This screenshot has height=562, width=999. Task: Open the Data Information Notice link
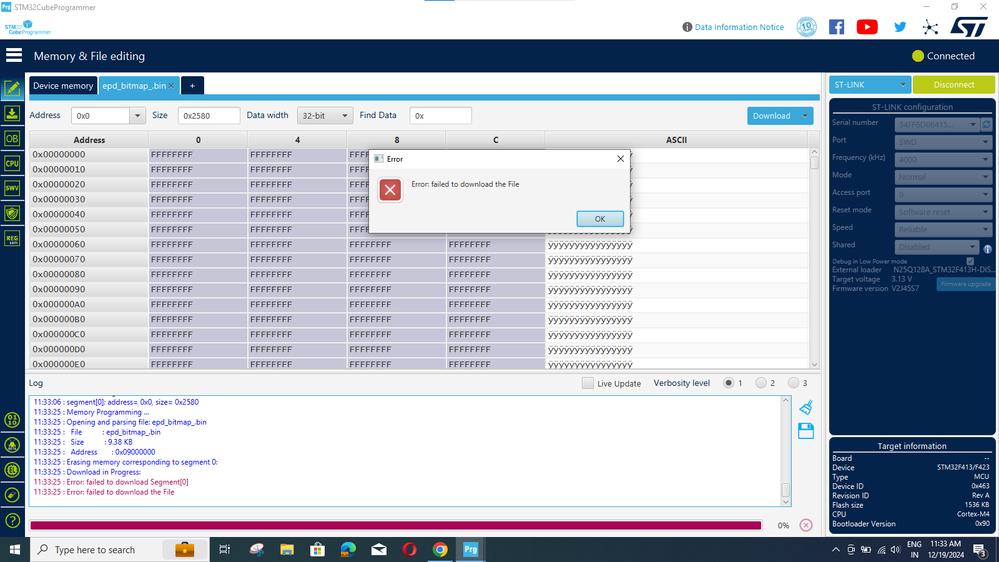(x=739, y=27)
